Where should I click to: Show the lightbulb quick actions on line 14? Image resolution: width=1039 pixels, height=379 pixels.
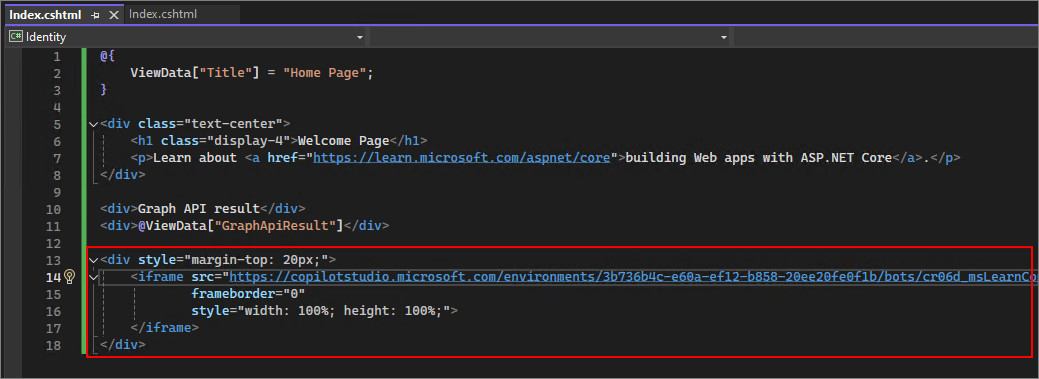pyautogui.click(x=70, y=277)
